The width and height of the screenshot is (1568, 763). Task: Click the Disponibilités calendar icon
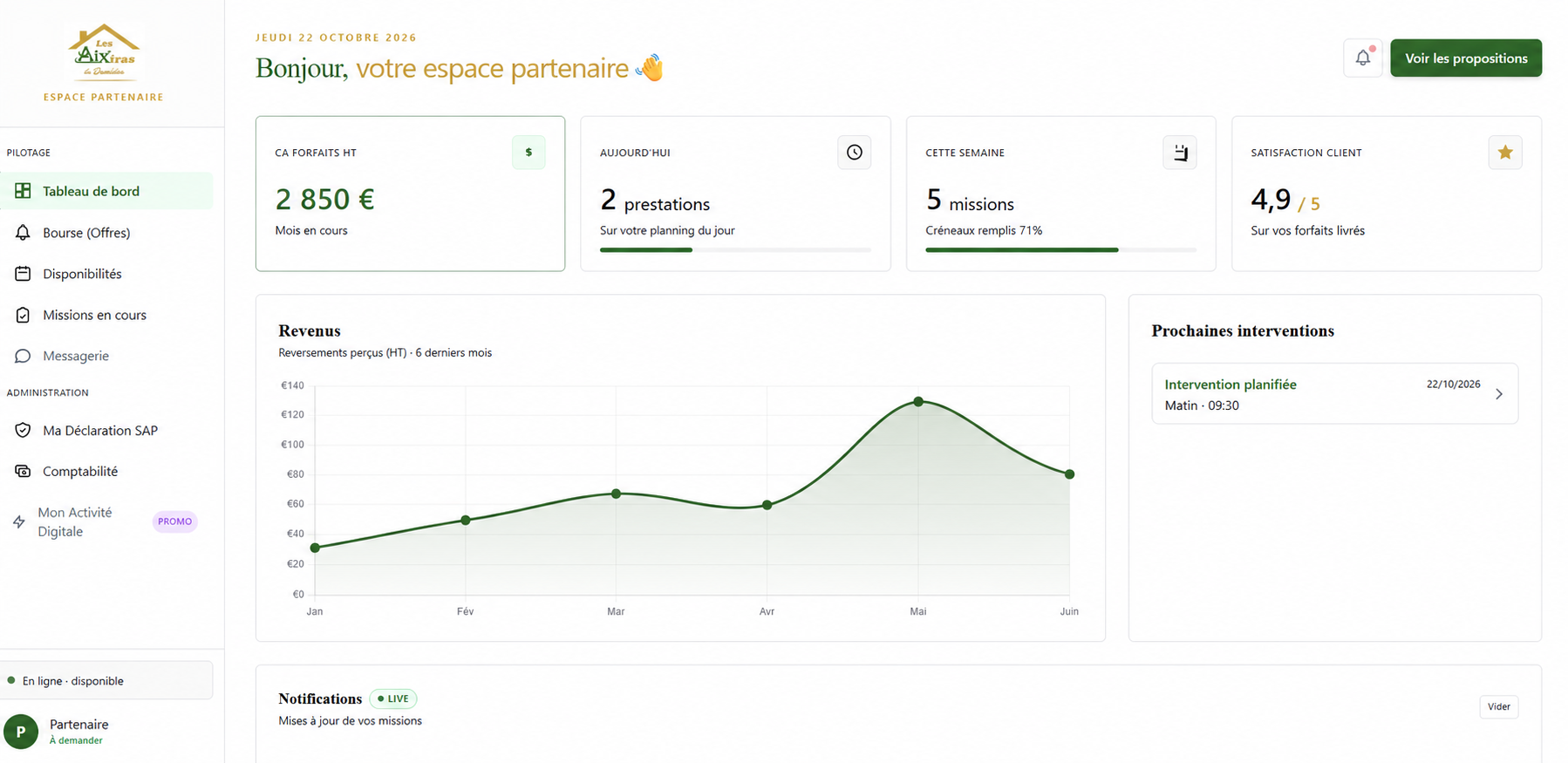(23, 274)
